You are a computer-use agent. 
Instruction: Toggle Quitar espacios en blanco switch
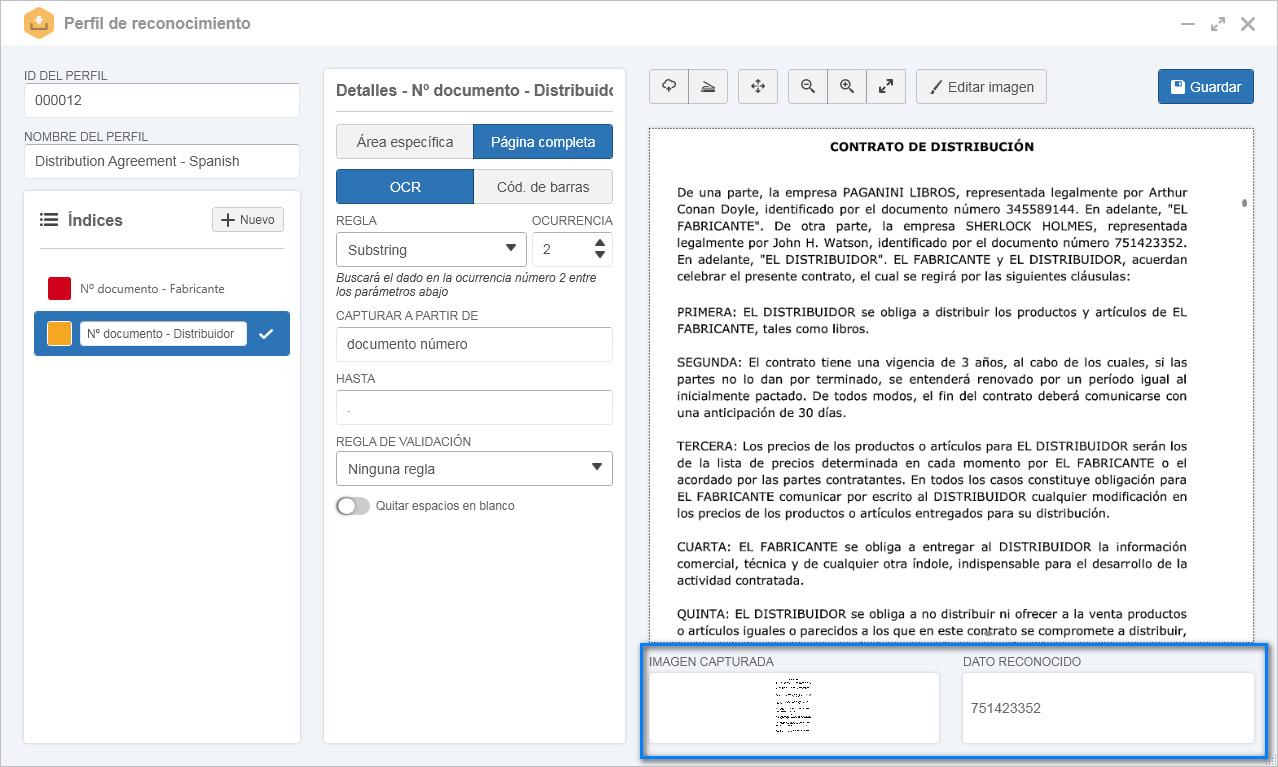(353, 506)
